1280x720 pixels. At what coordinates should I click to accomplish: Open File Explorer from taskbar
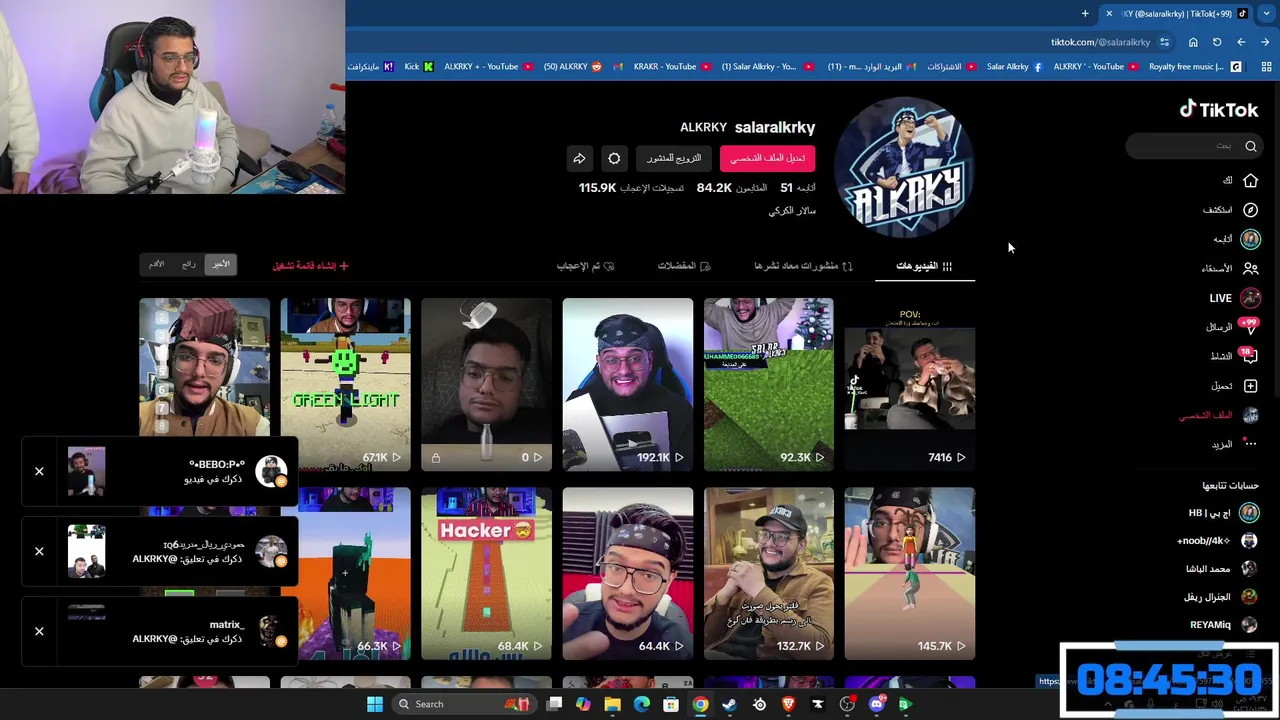(x=612, y=704)
